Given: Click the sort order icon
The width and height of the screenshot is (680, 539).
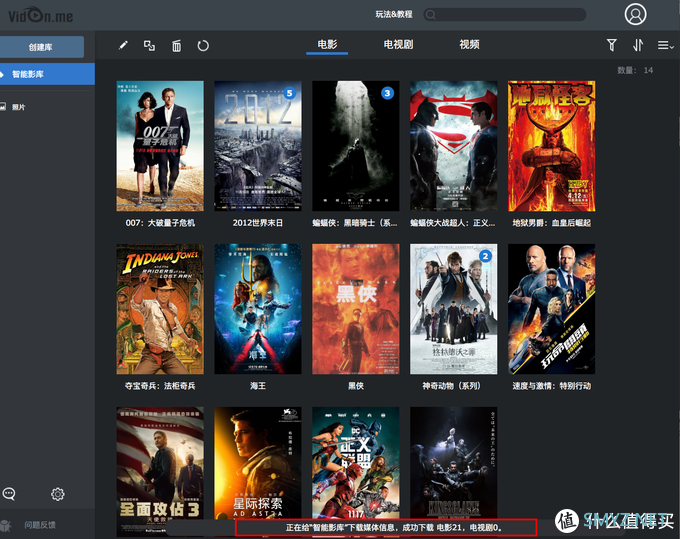Looking at the screenshot, I should pyautogui.click(x=638, y=45).
